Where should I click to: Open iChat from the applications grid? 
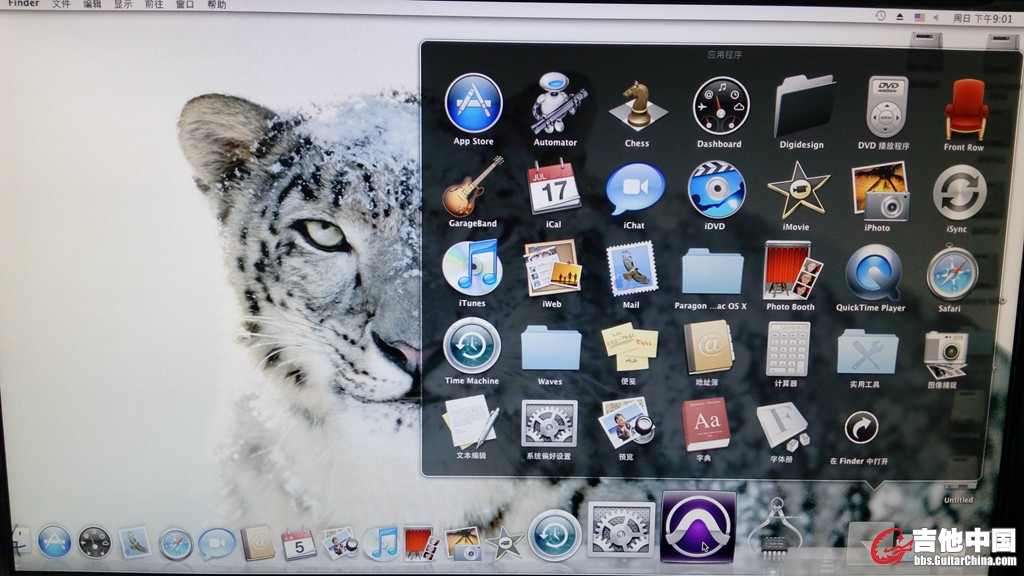point(634,189)
